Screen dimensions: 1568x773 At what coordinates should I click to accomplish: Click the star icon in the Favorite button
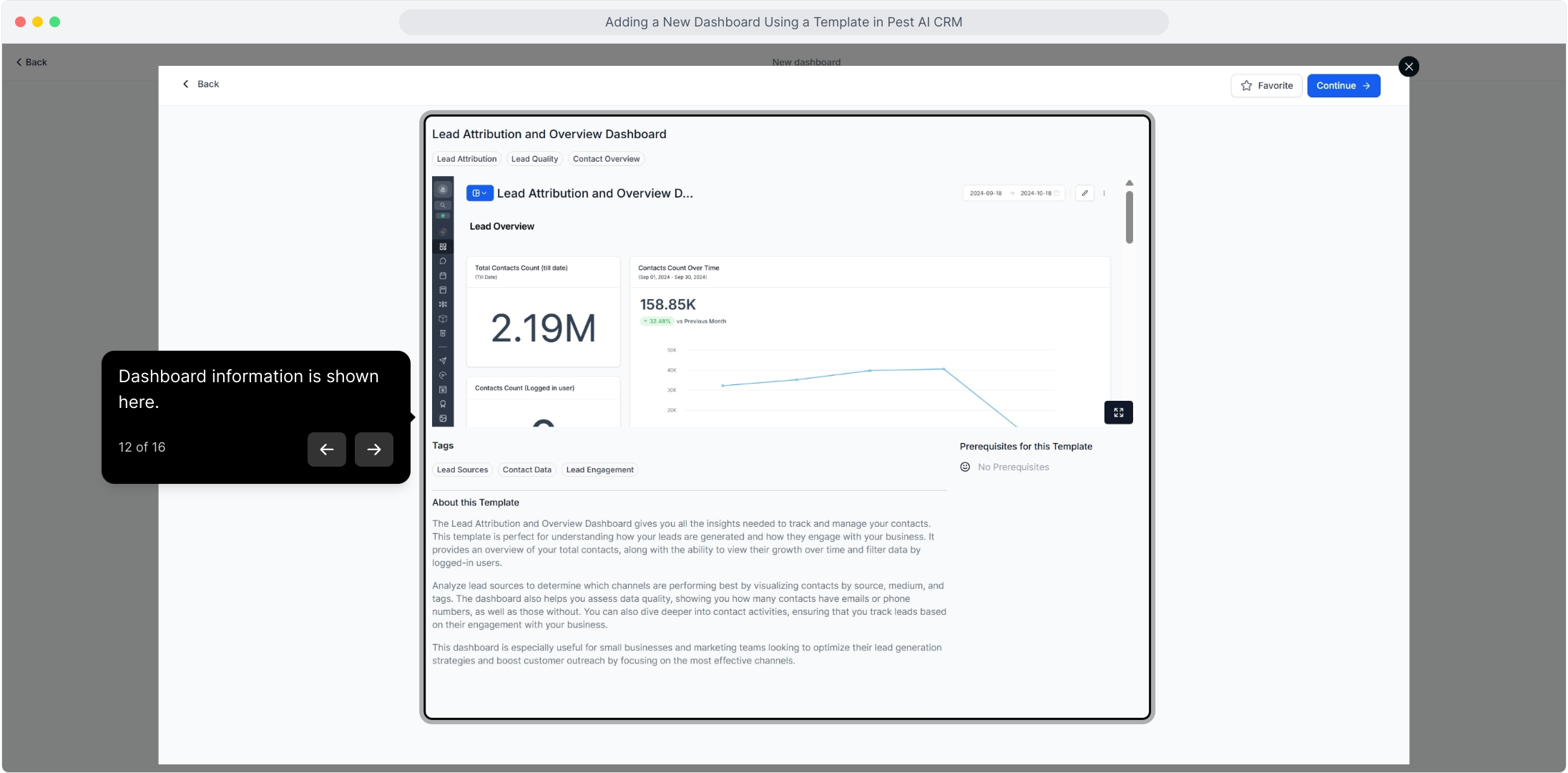pos(1247,86)
